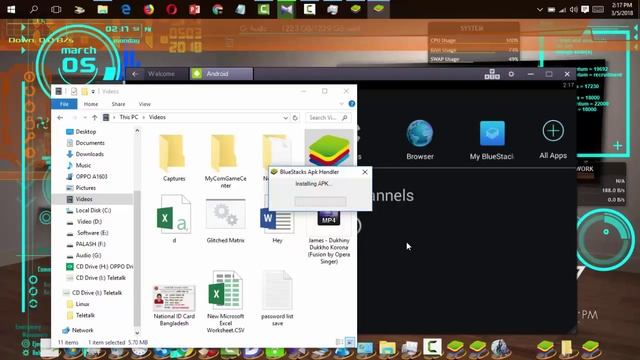The width and height of the screenshot is (640, 360).
Task: Select the file named d
Action: tap(174, 220)
